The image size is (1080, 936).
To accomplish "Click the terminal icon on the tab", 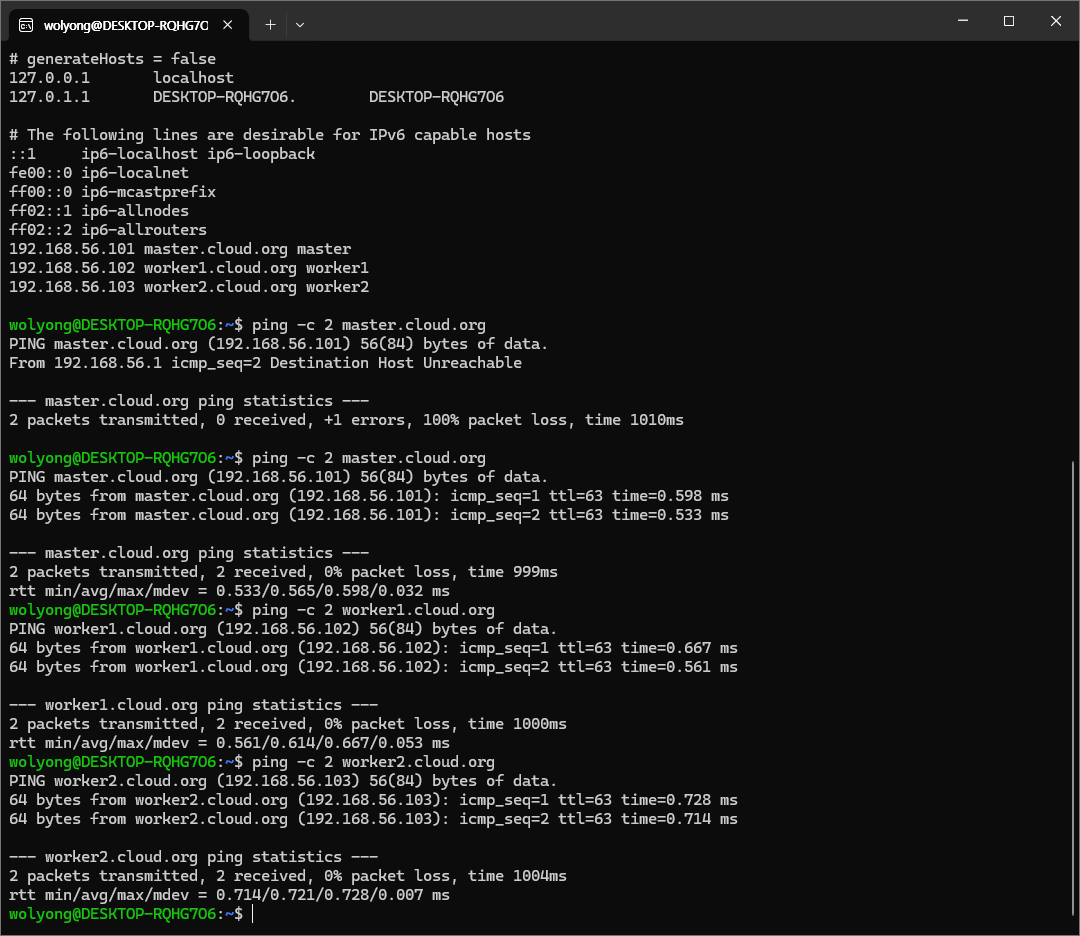I will click(26, 25).
